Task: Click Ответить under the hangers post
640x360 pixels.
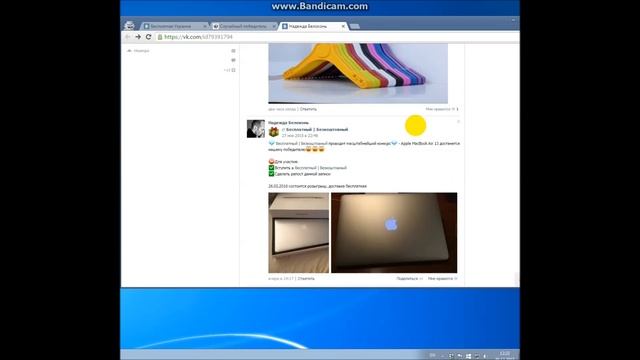Action: (x=308, y=109)
